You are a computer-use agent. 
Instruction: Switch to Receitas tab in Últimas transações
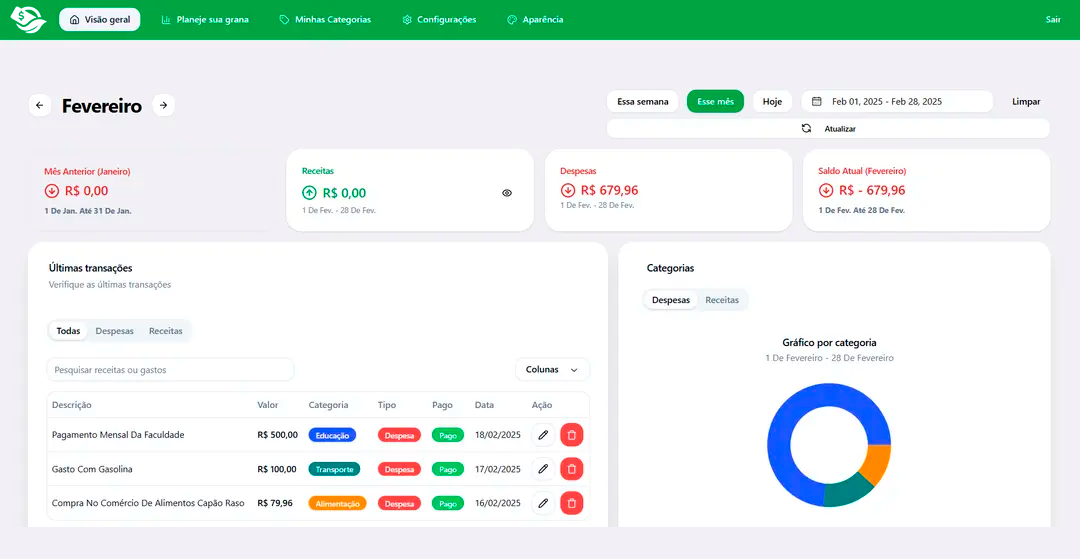pyautogui.click(x=166, y=331)
